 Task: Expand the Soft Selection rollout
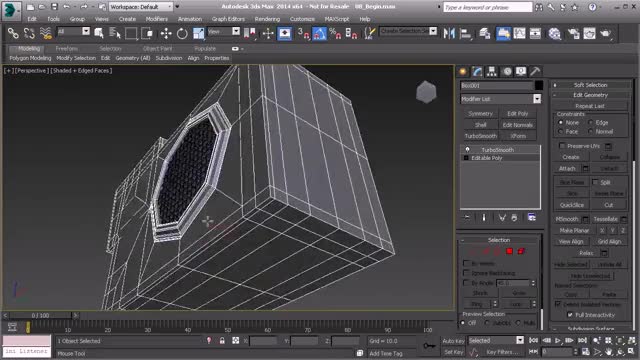(591, 85)
